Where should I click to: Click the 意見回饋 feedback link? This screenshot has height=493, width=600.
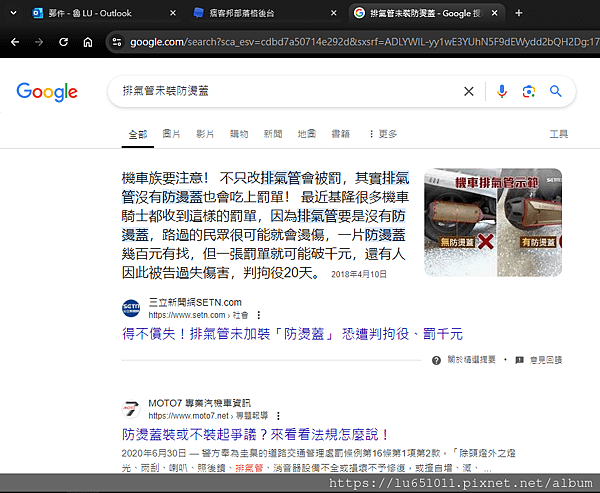[539, 360]
